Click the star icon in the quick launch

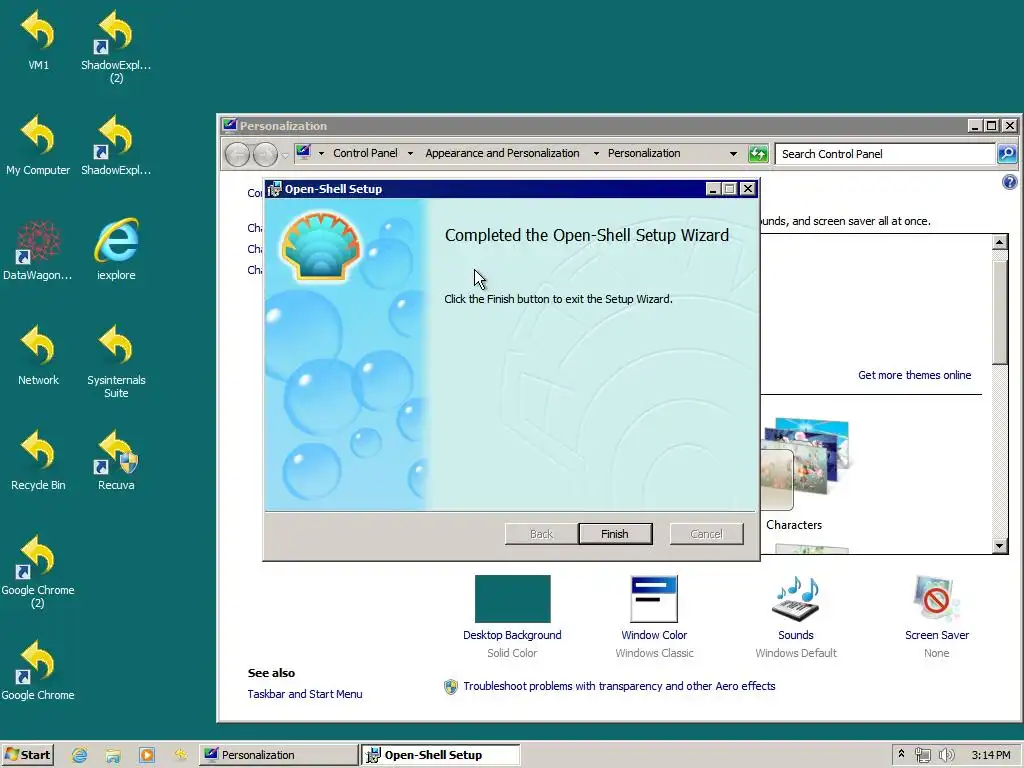pyautogui.click(x=180, y=755)
